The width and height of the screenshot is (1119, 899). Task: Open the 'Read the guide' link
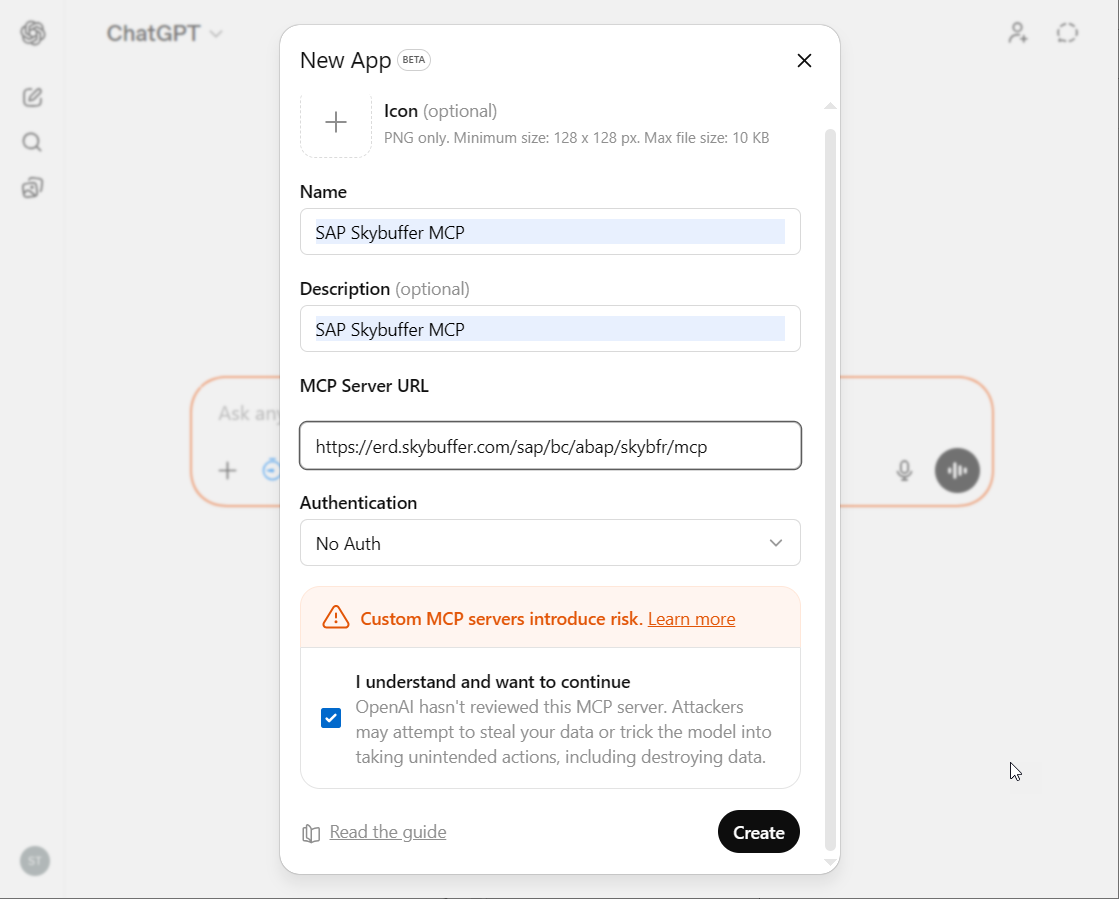point(387,832)
